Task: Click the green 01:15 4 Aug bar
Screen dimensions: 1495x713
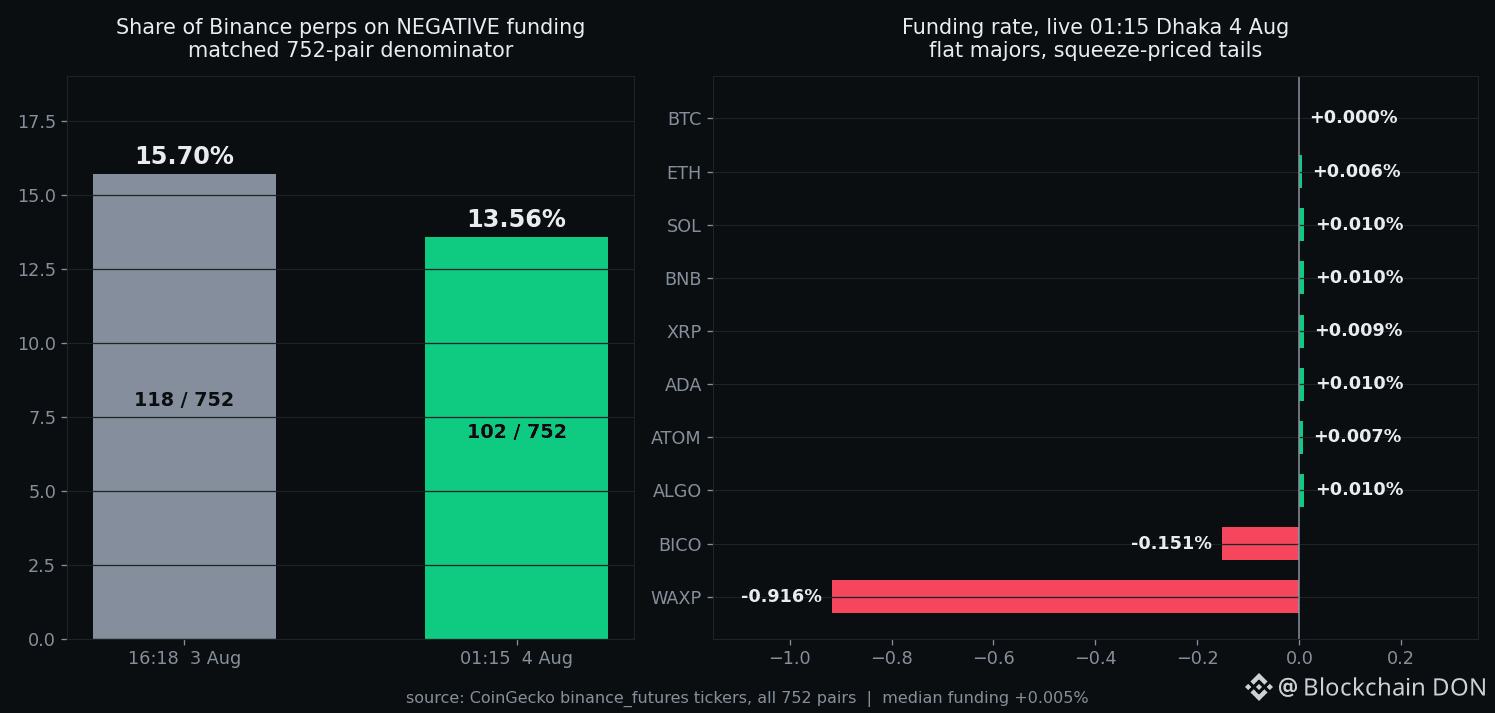Action: pos(516,438)
